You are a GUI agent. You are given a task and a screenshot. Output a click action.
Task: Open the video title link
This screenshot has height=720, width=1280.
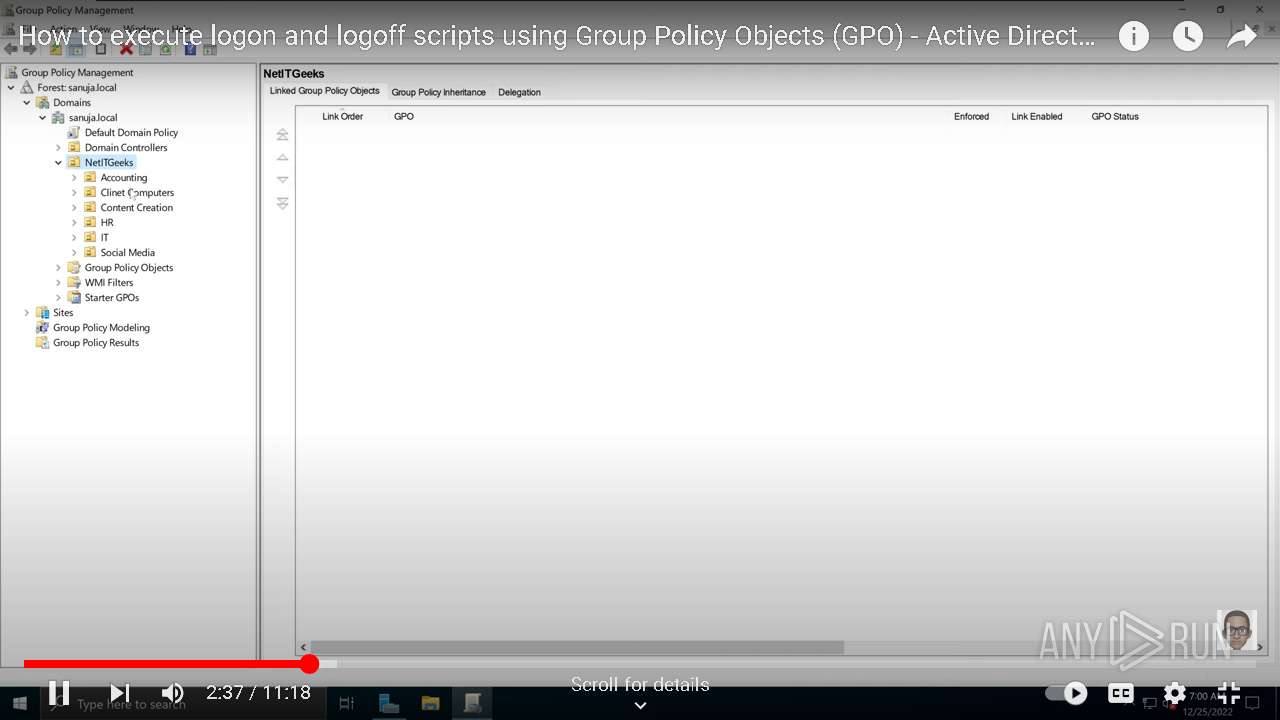557,37
